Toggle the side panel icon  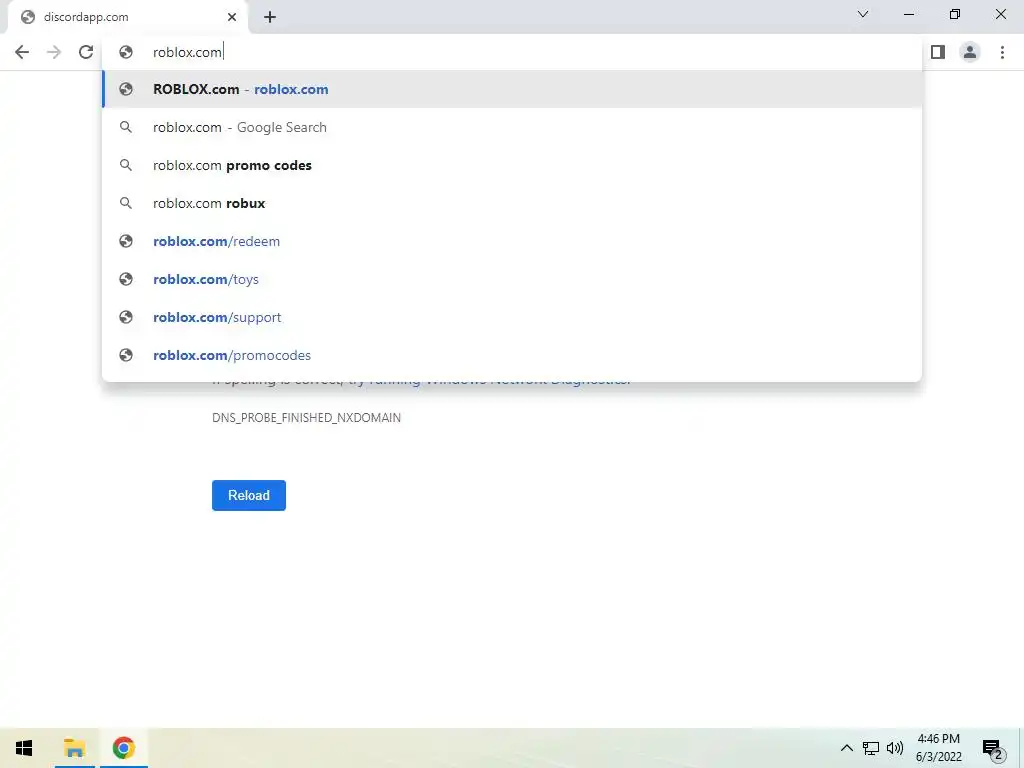[938, 52]
